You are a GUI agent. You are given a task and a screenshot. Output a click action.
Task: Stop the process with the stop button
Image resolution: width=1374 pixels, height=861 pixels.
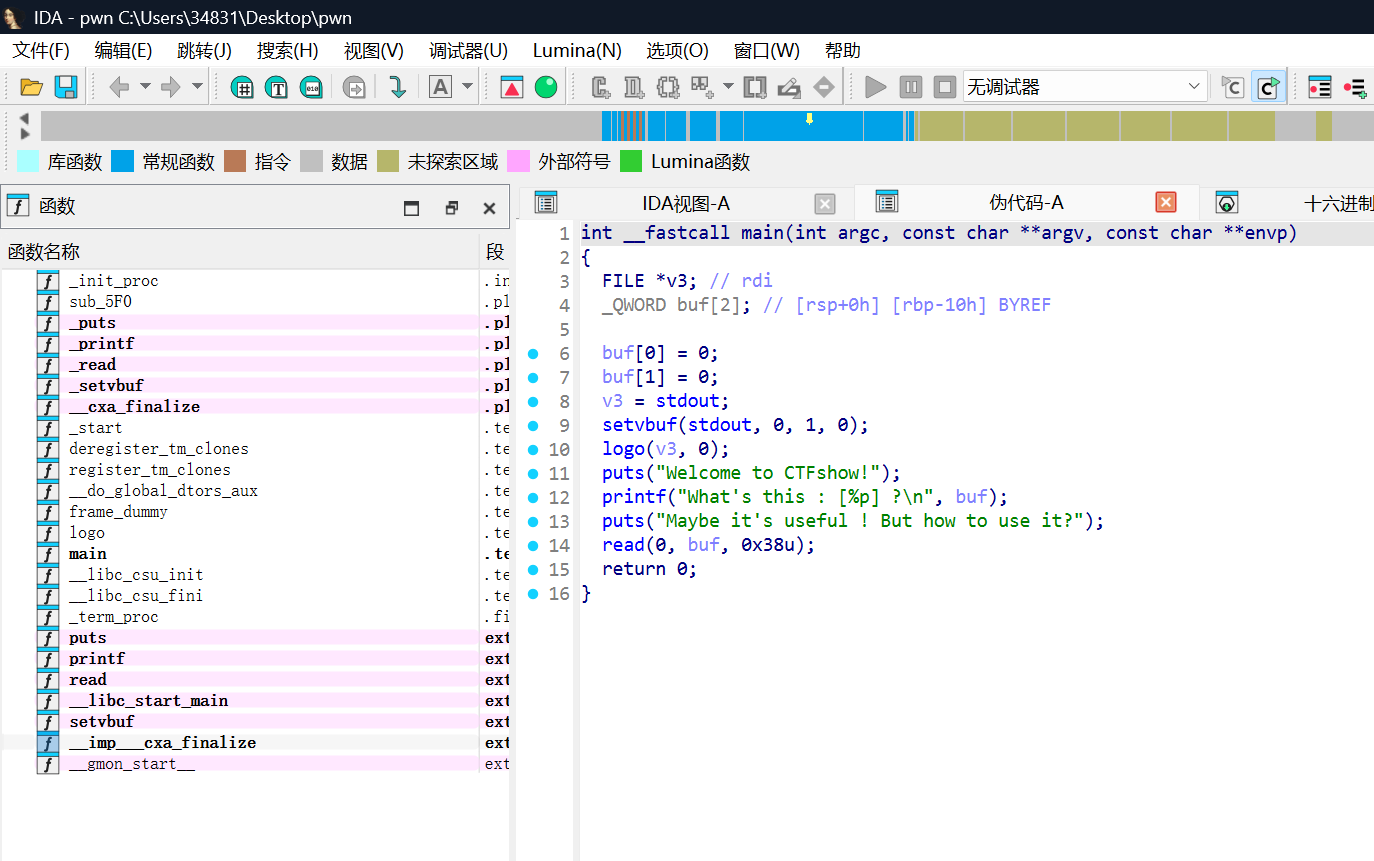[x=945, y=87]
